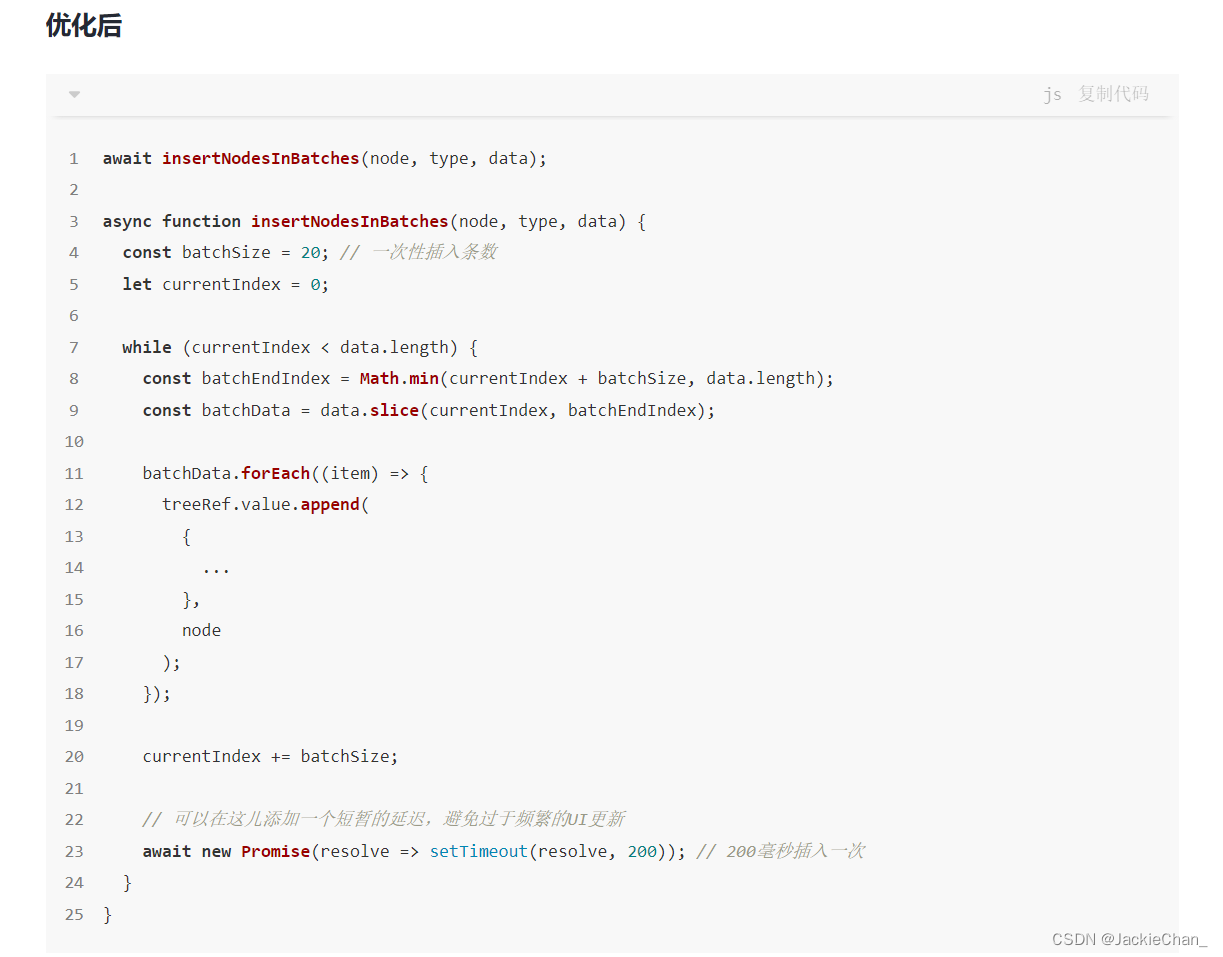Image resolution: width=1223 pixels, height=957 pixels.
Task: Click line number 10
Action: click(x=74, y=441)
